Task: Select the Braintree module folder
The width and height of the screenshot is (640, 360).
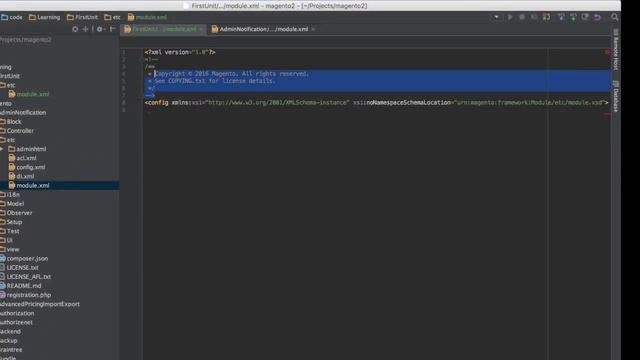Action: point(11,350)
